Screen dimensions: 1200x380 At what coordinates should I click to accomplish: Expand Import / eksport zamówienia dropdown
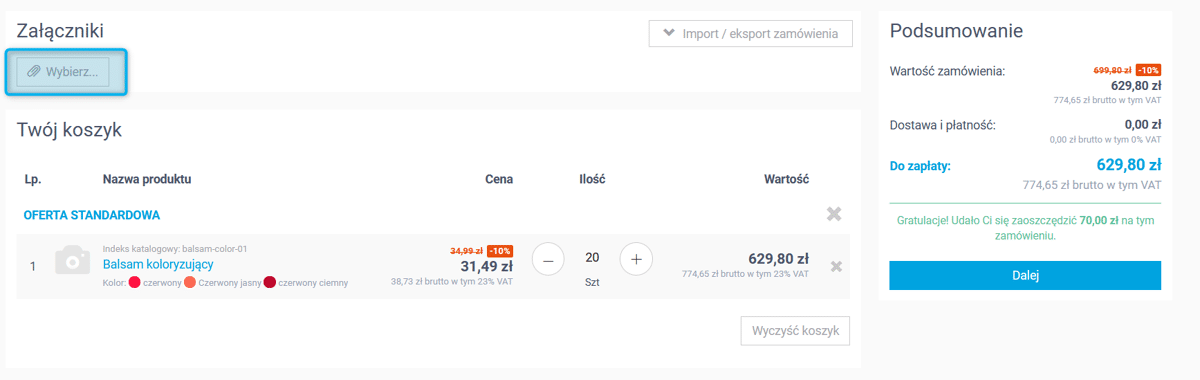pyautogui.click(x=751, y=33)
